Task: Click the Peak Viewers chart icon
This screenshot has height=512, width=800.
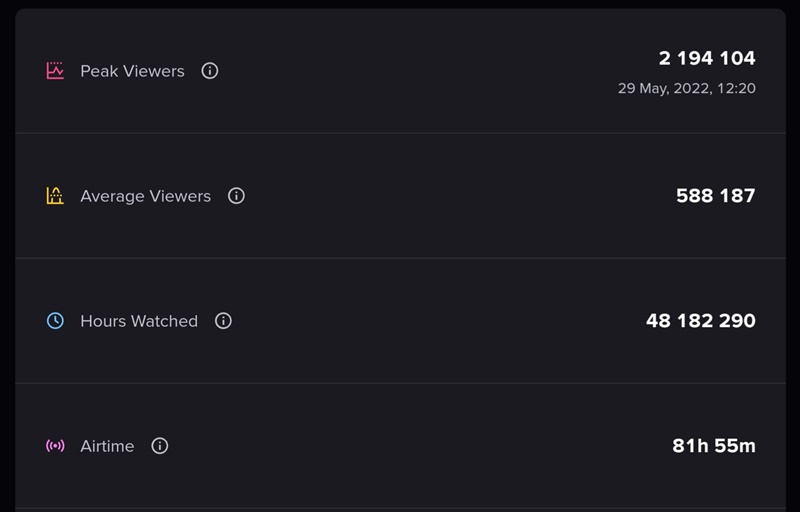Action: (55, 71)
